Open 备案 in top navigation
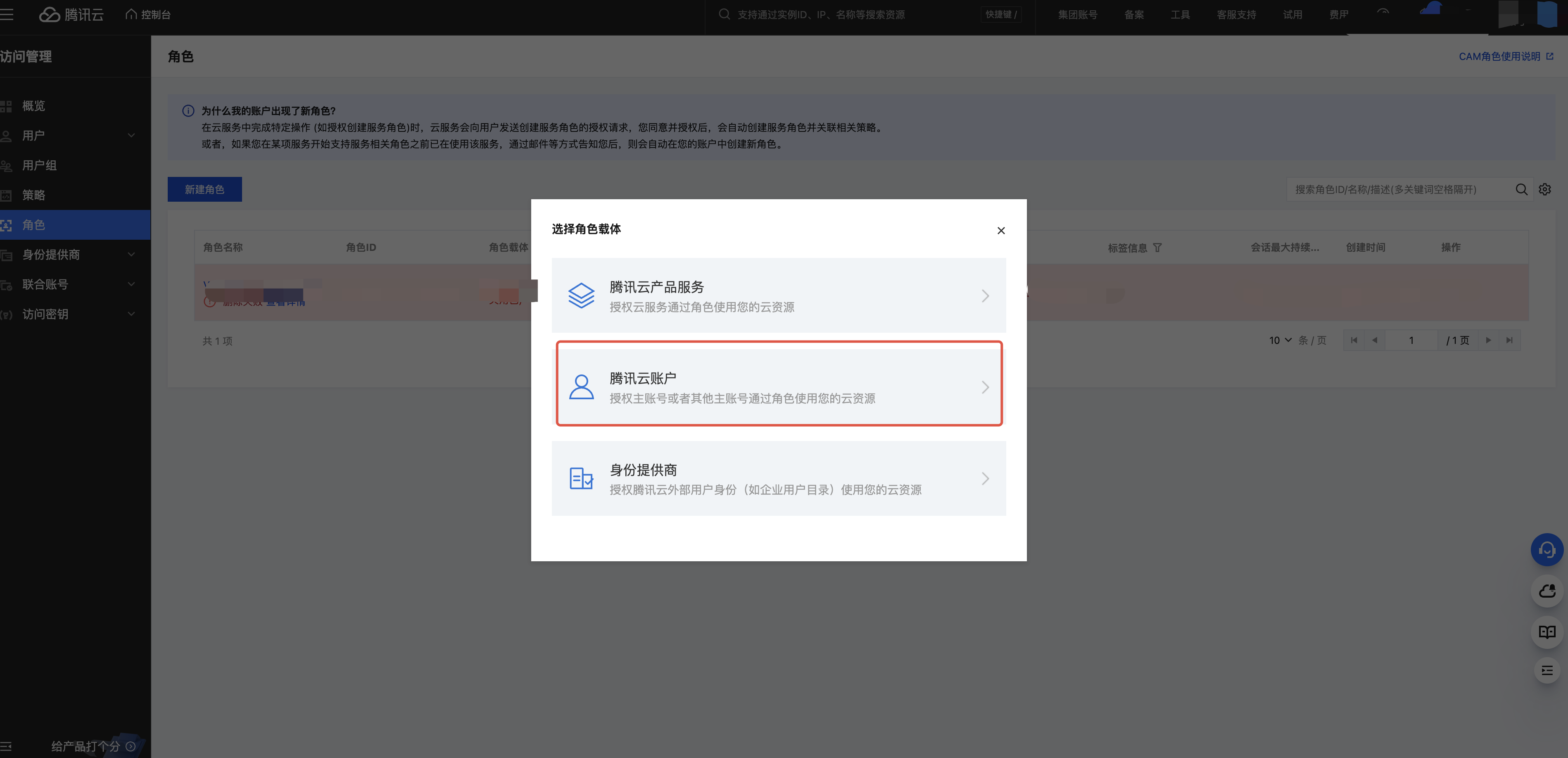Viewport: 1568px width, 758px height. point(1133,14)
